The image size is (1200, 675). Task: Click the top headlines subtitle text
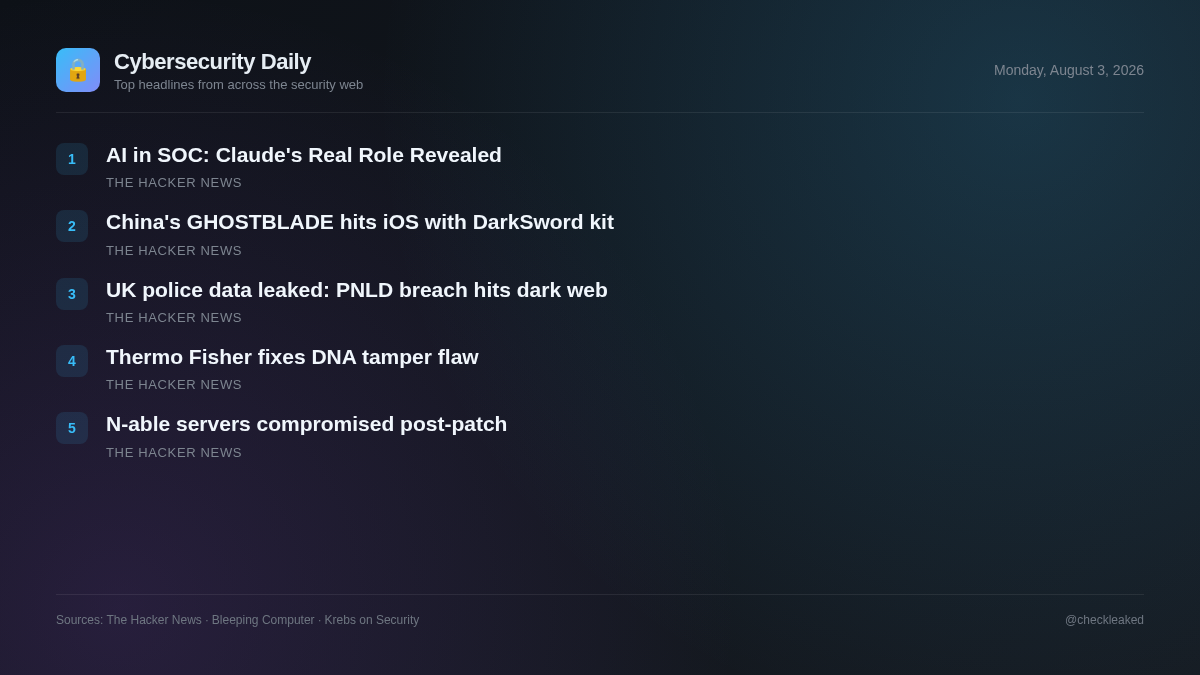pyautogui.click(x=238, y=85)
